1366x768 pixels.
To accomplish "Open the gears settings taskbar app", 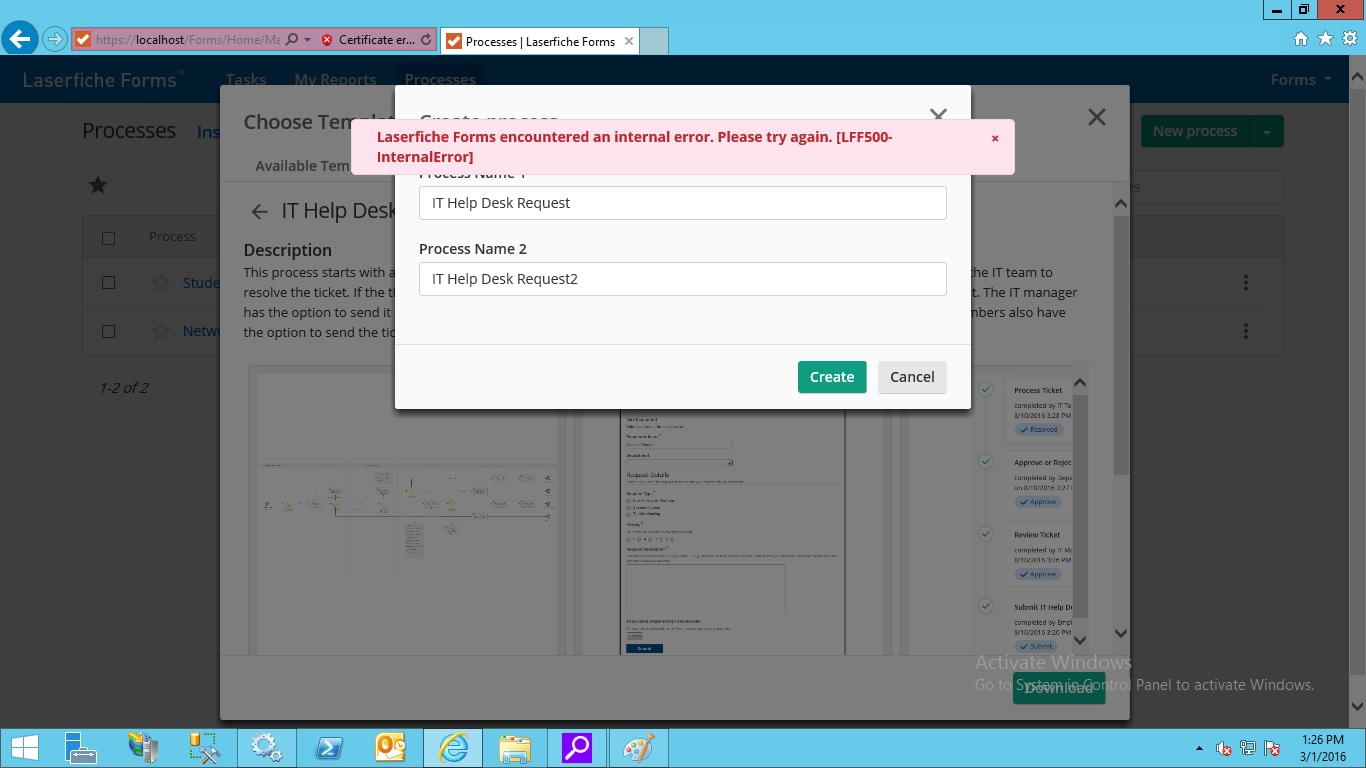I will [x=266, y=748].
